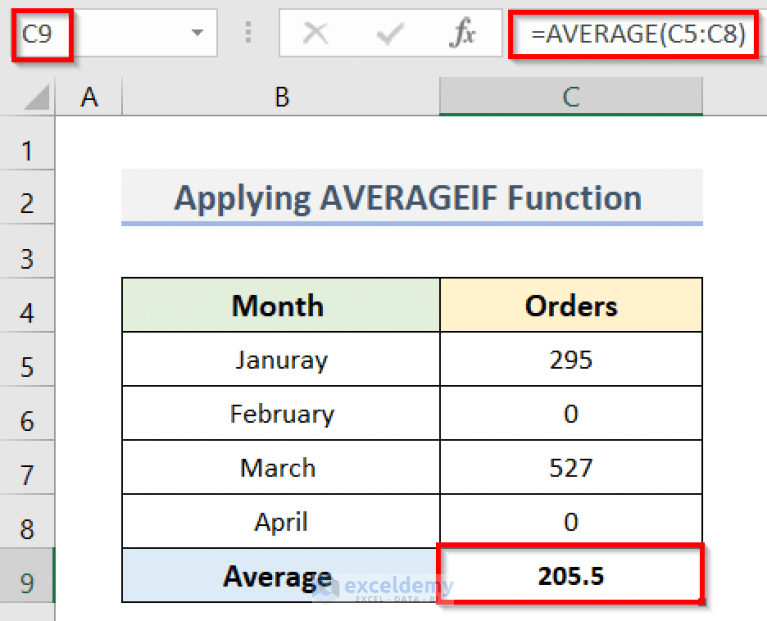Select column B header
This screenshot has height=621, width=767.
[281, 96]
